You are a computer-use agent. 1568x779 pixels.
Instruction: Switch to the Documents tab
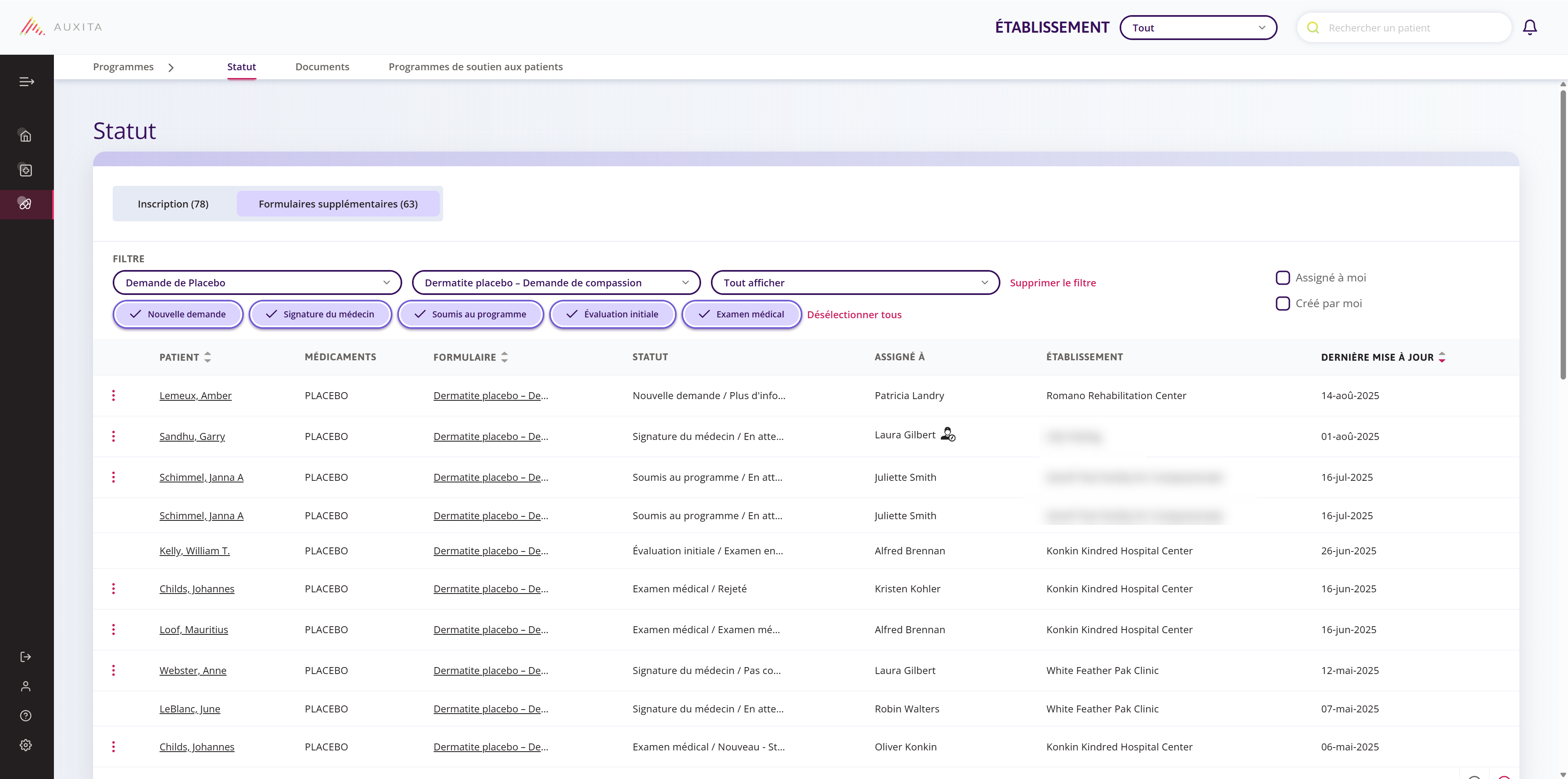click(322, 67)
